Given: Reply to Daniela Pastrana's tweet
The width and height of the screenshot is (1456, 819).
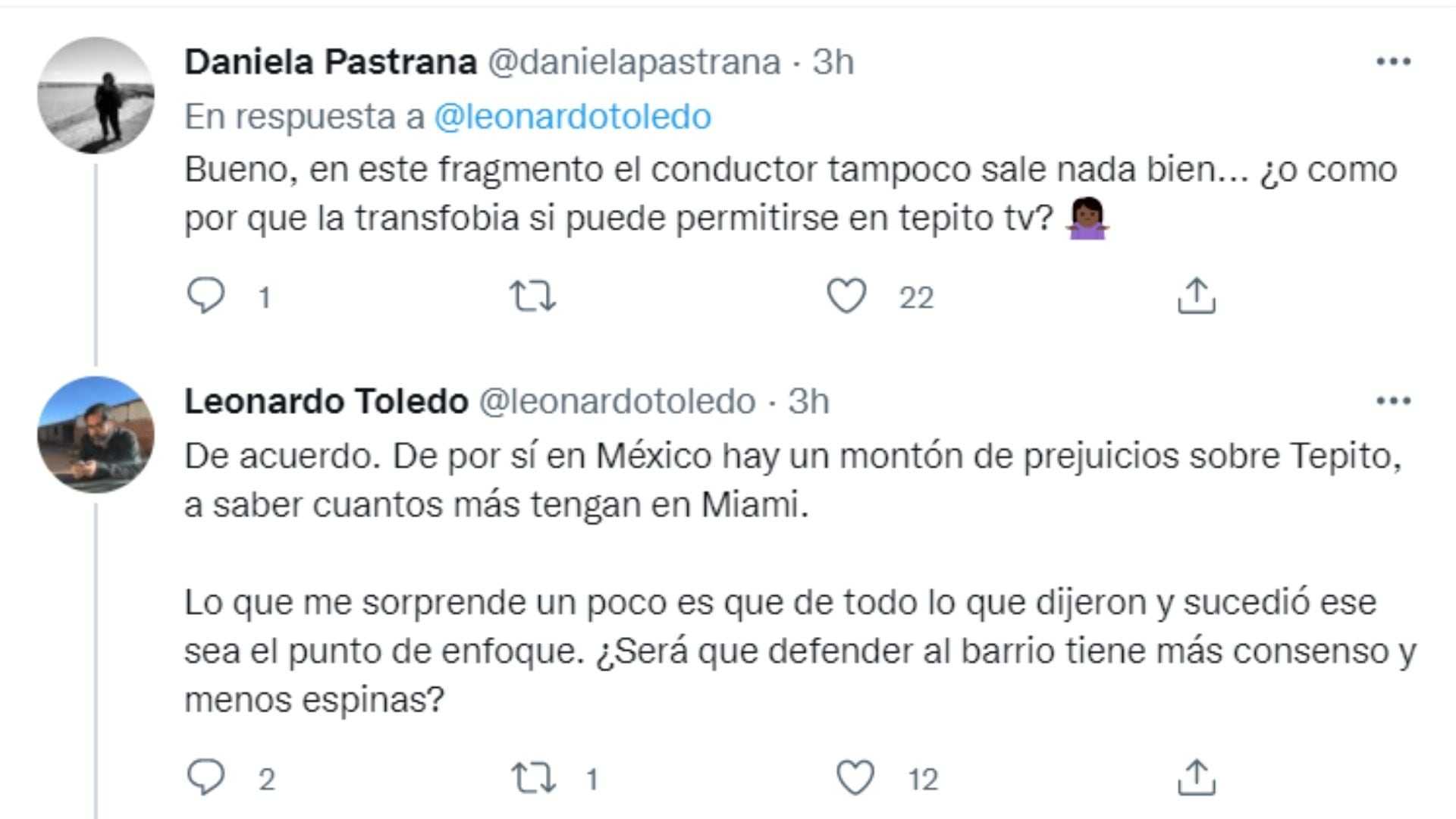Looking at the screenshot, I should pos(206,296).
